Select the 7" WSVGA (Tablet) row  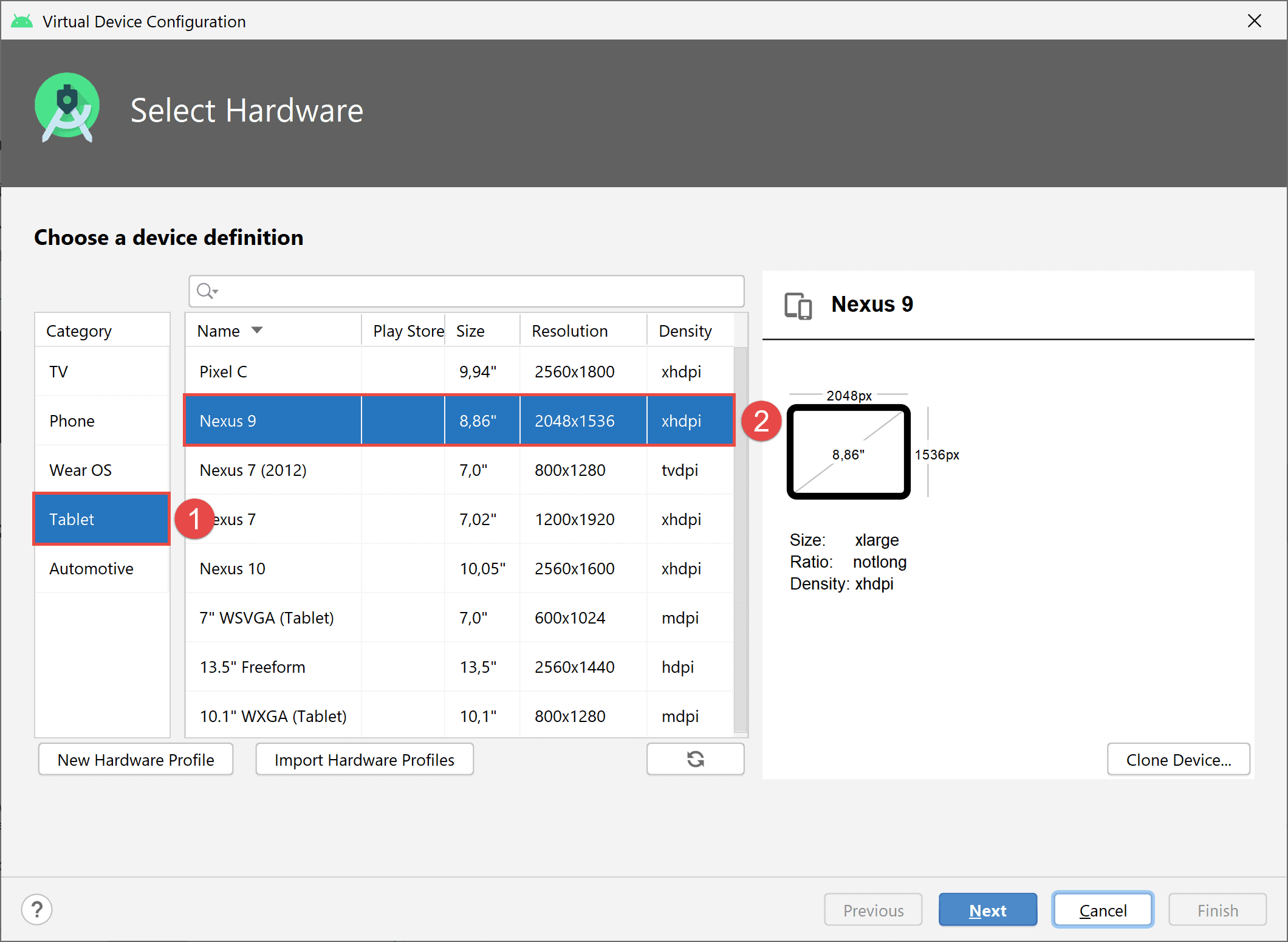[x=459, y=617]
